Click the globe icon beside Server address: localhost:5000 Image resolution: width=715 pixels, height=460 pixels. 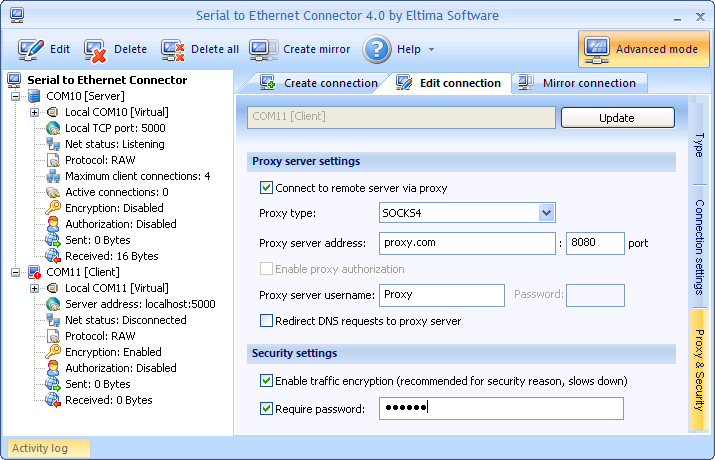pos(53,304)
